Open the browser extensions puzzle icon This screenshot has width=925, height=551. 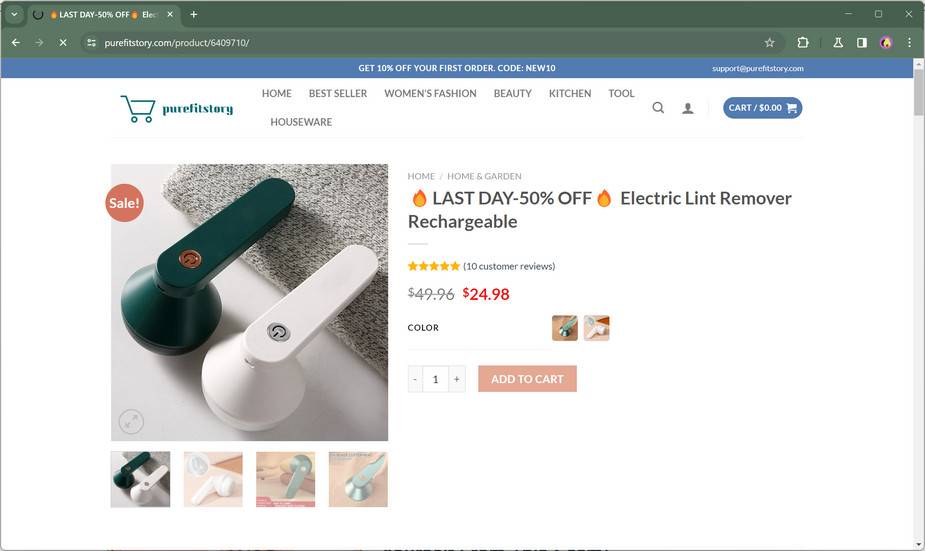[802, 43]
